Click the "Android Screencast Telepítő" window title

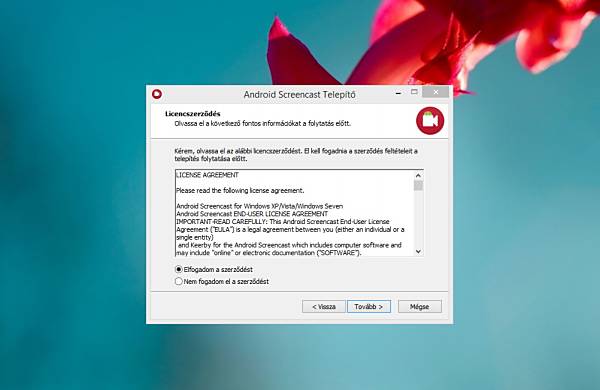[x=300, y=95]
